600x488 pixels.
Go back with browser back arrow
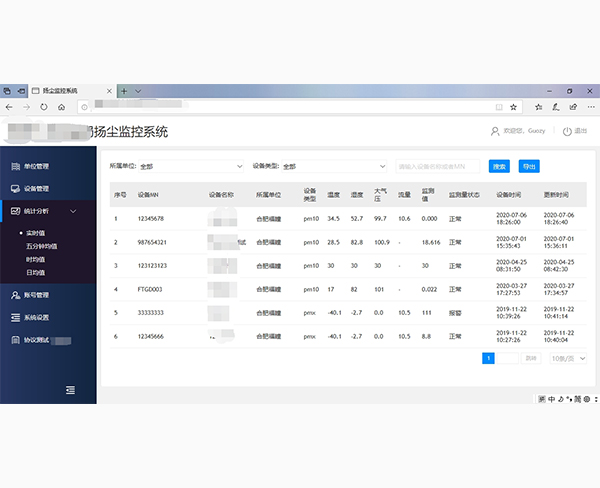[x=9, y=107]
